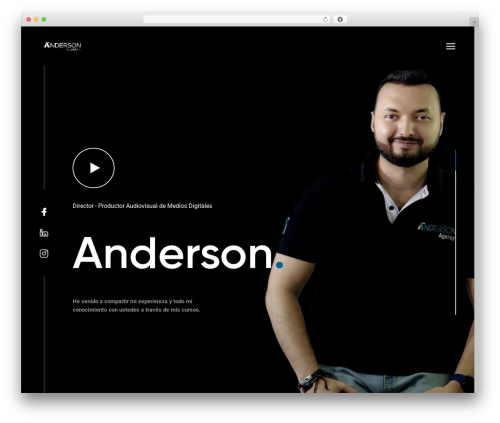Click the 'He venido a compartir' paragraph
The width and height of the screenshot is (500, 423).
136,306
